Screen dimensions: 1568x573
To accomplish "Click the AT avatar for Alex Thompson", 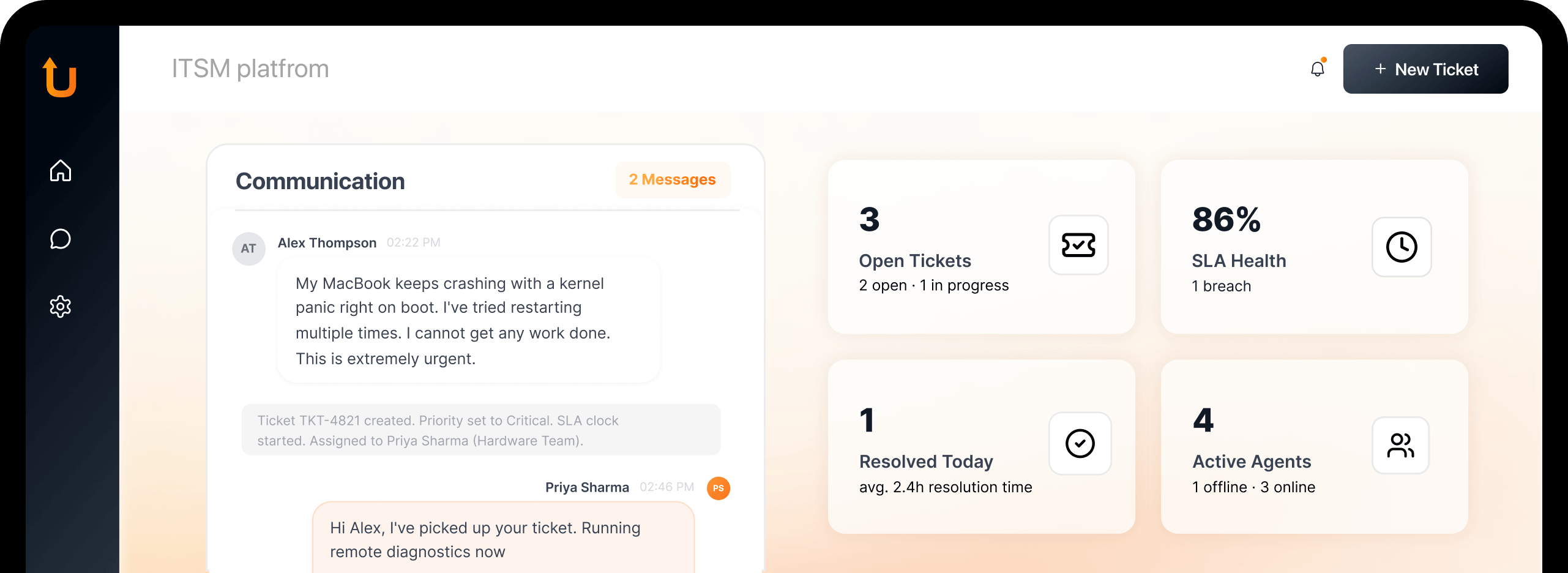I will [248, 249].
